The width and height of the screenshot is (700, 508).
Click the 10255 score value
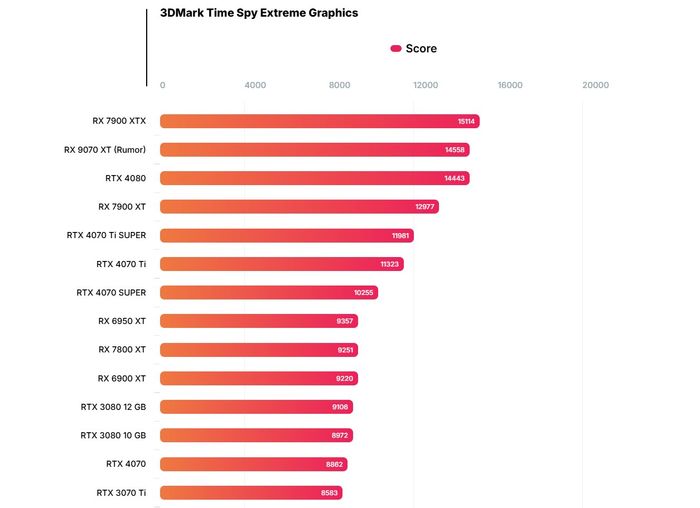[x=363, y=293]
